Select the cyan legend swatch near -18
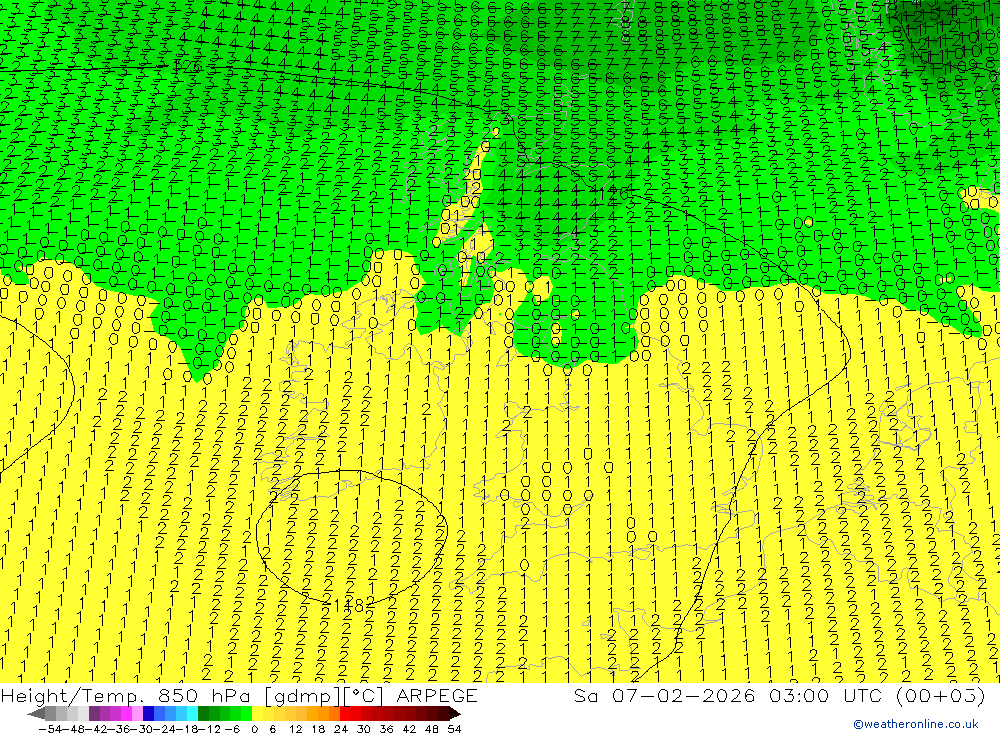The image size is (1000, 733). click(192, 713)
